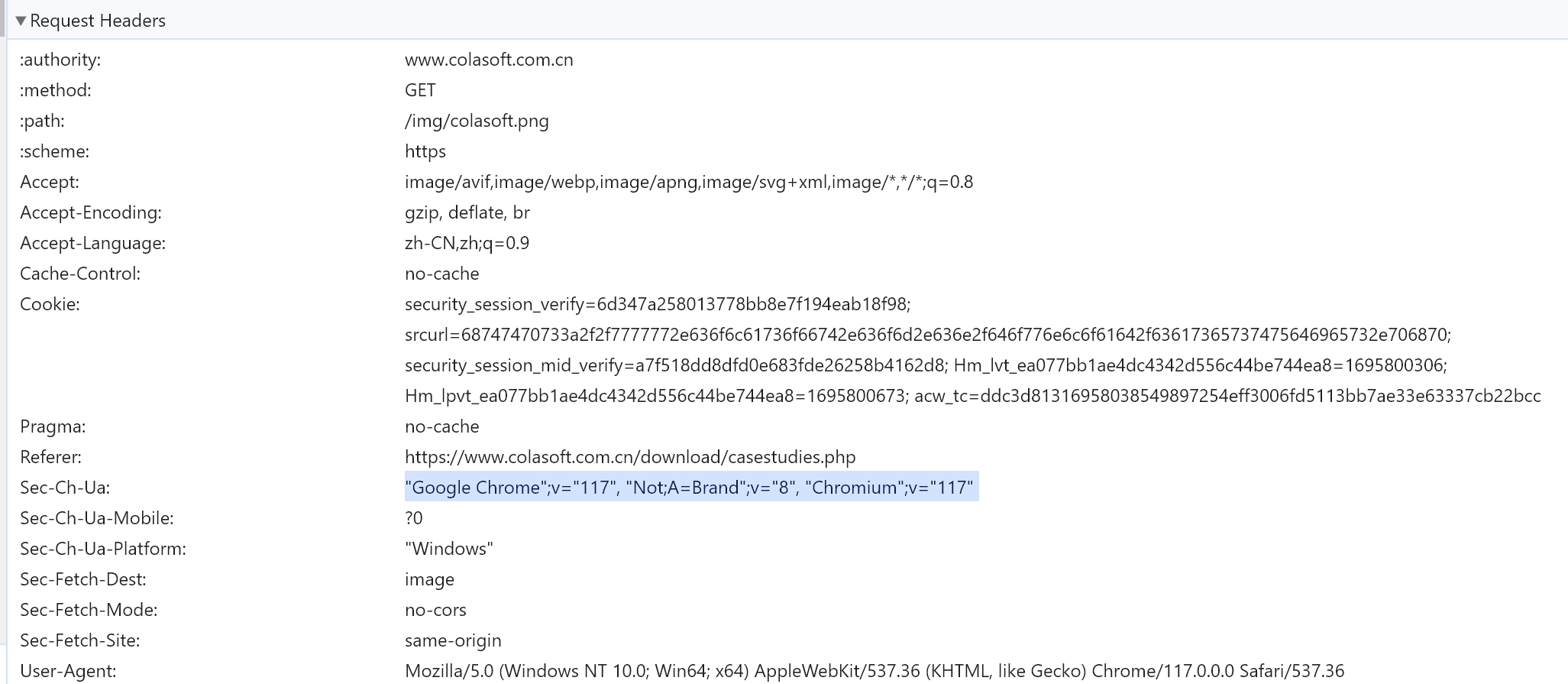Click the Sec-Fetch-Site same-origin value
Screen dimensions: 1568x684
coord(453,640)
